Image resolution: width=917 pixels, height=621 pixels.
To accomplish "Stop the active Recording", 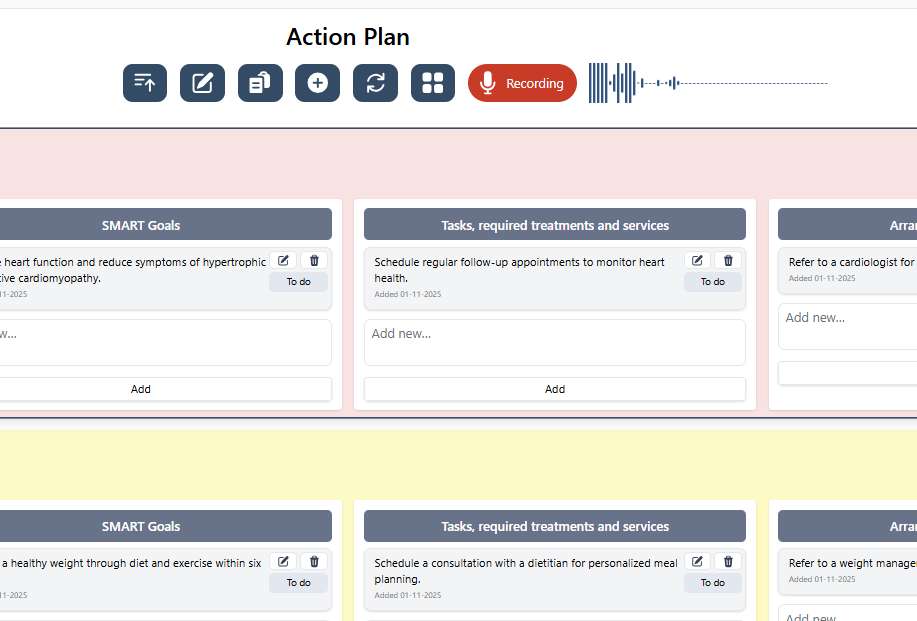I will pos(522,83).
